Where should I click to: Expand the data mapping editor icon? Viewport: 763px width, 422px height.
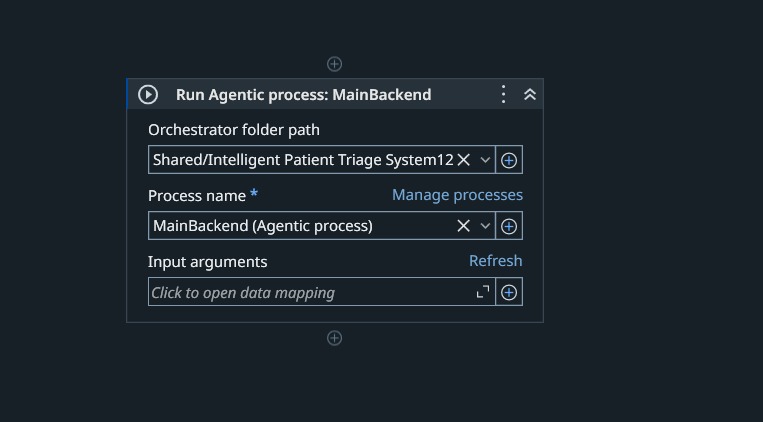coord(483,292)
